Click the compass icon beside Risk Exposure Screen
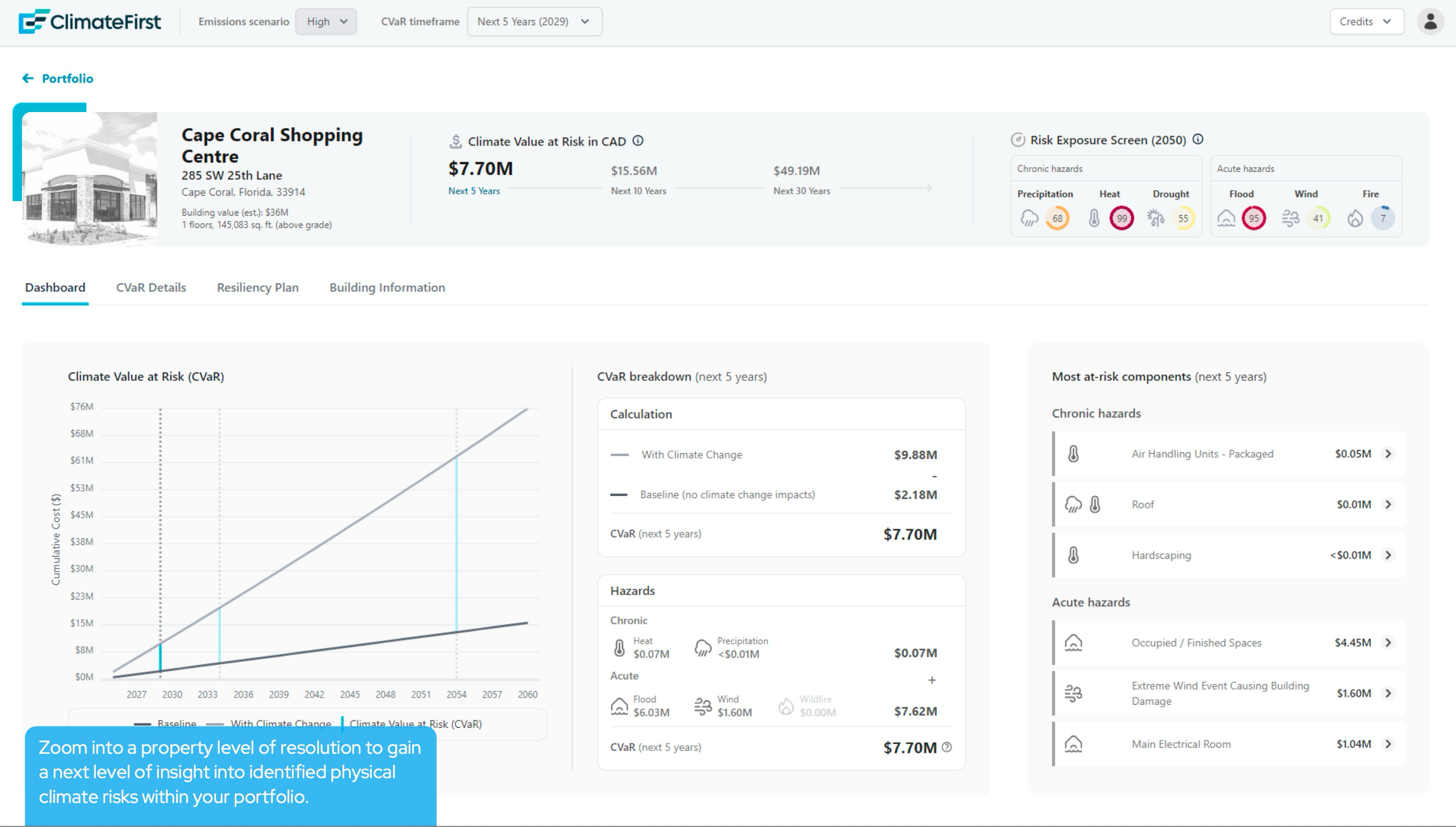The height and width of the screenshot is (827, 1456). pos(1018,140)
